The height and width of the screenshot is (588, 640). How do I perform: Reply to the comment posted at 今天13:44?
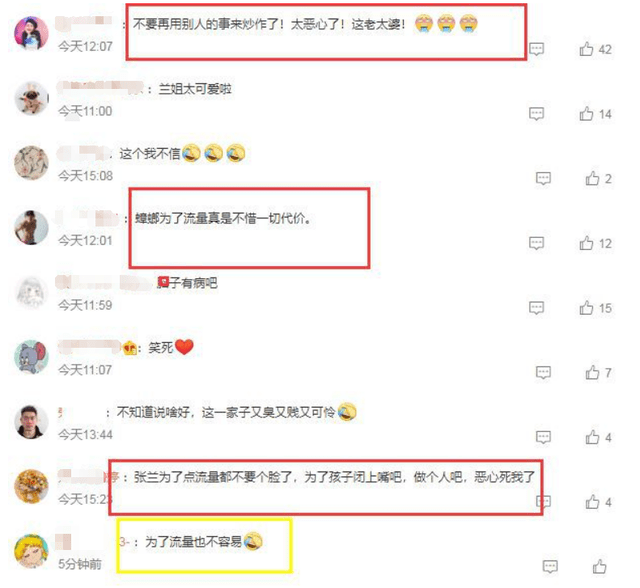click(x=543, y=437)
